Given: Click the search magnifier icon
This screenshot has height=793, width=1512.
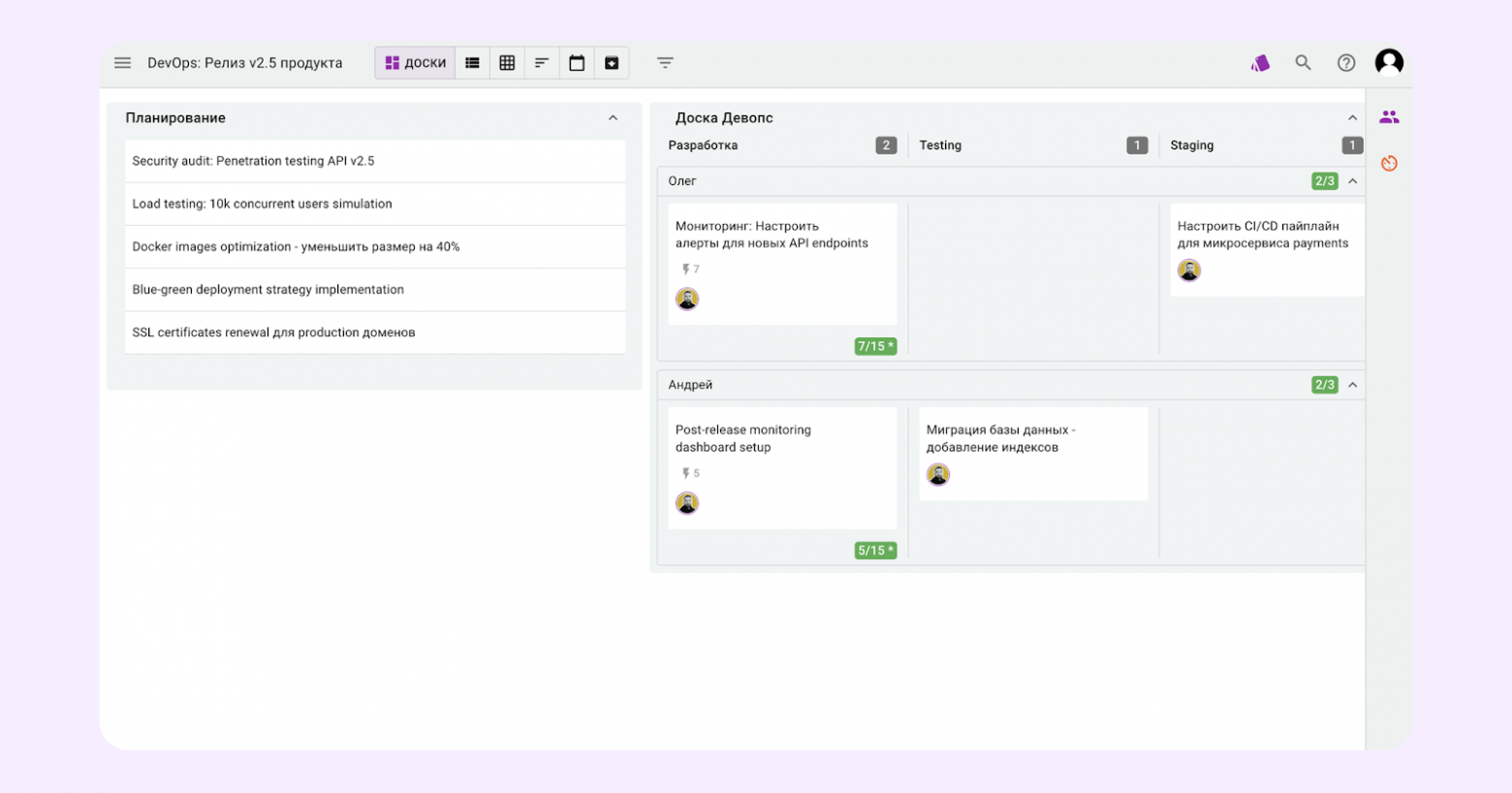Looking at the screenshot, I should coord(1303,63).
